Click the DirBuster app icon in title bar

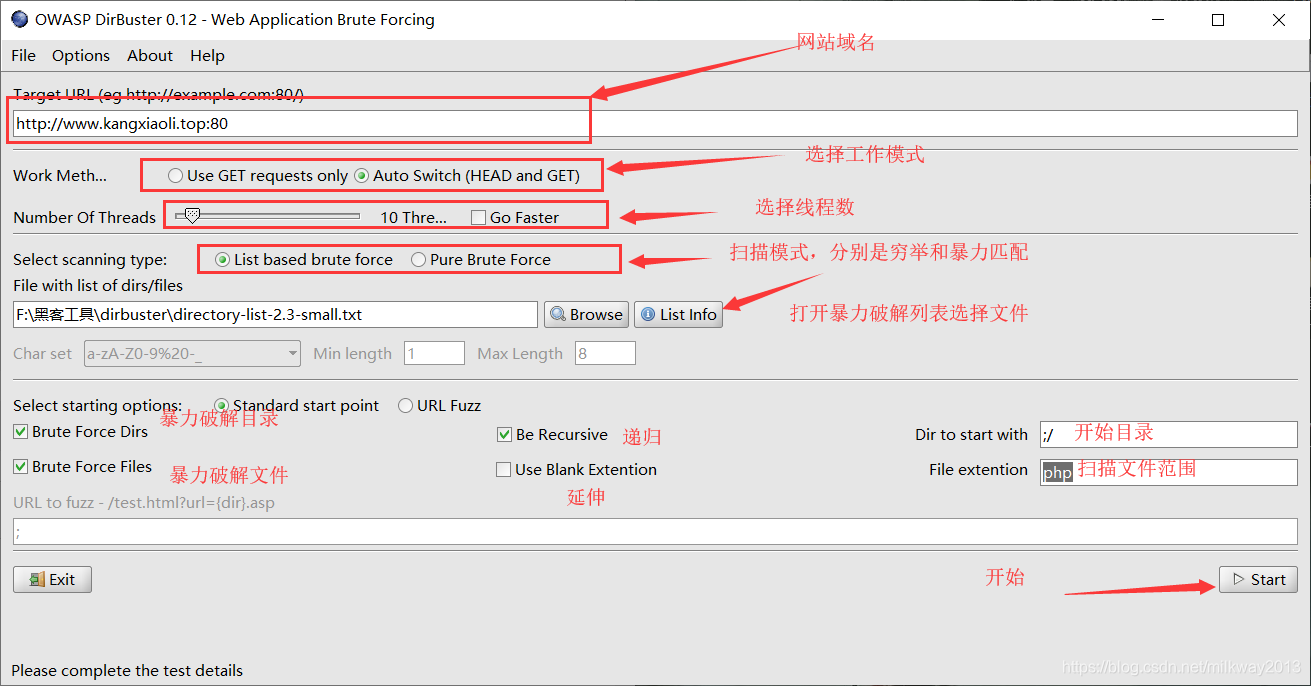coord(19,19)
